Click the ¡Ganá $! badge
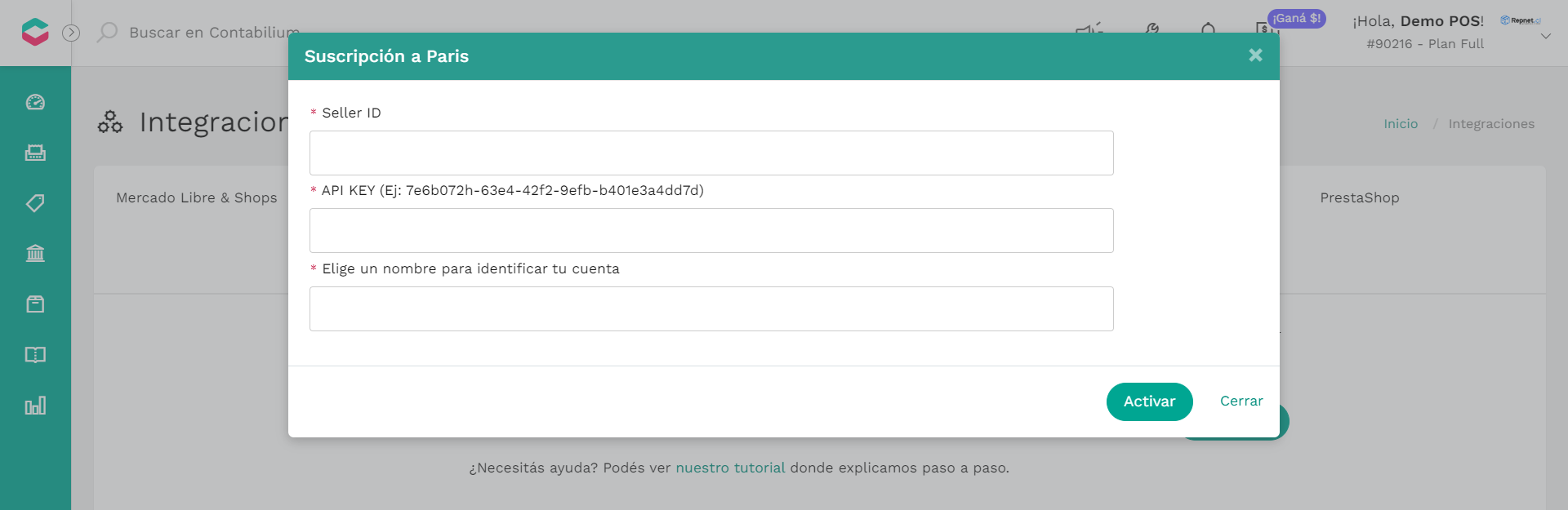Screen dimensions: 1568x510 point(1297,19)
